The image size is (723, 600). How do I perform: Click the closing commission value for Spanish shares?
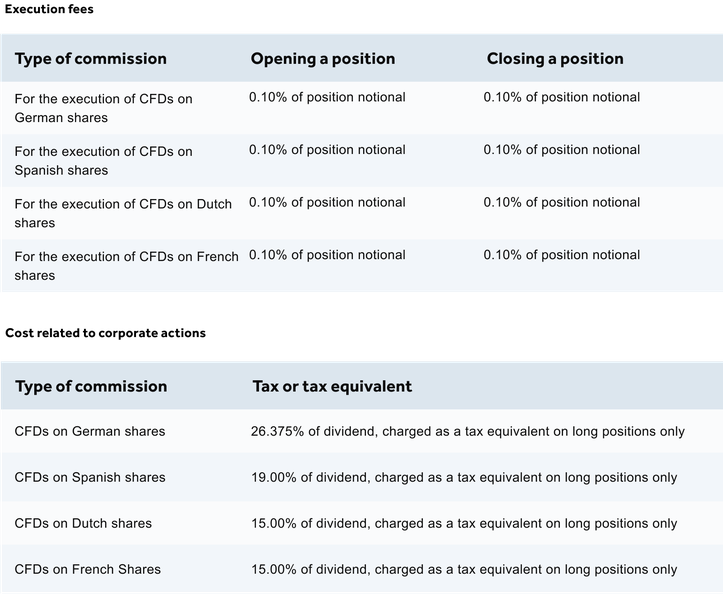(562, 150)
